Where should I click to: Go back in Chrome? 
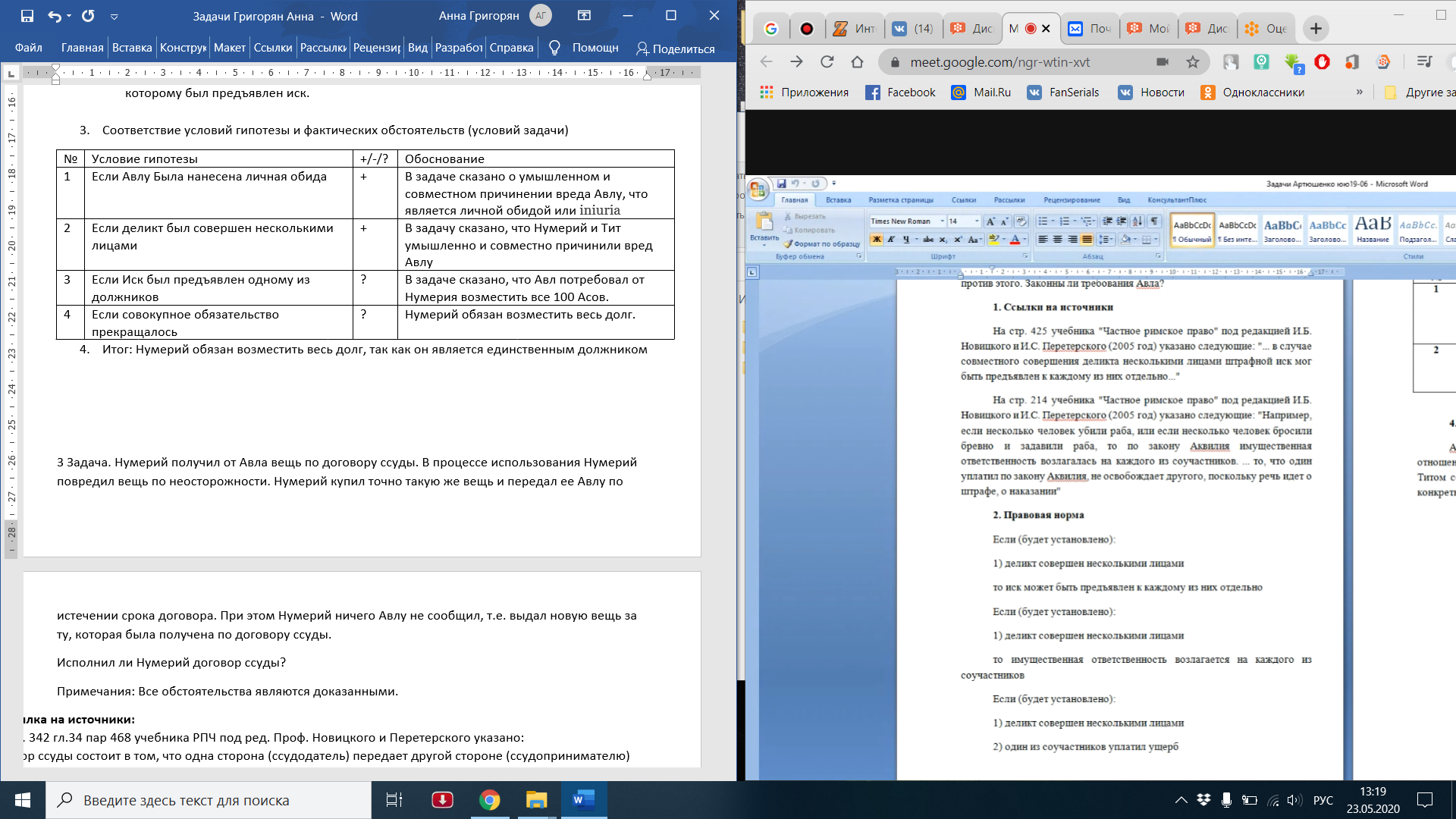(x=766, y=61)
